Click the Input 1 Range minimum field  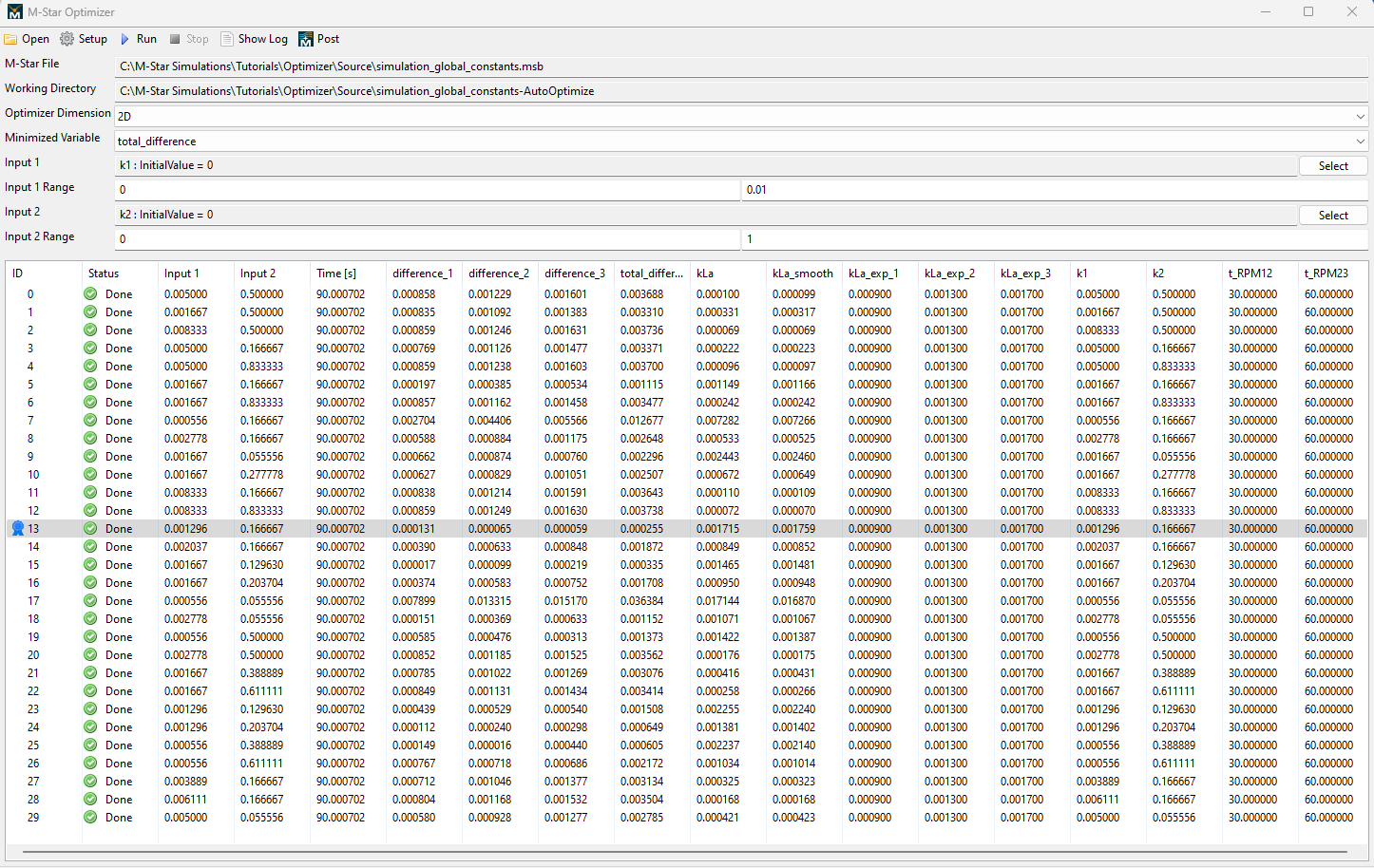pyautogui.click(x=428, y=190)
